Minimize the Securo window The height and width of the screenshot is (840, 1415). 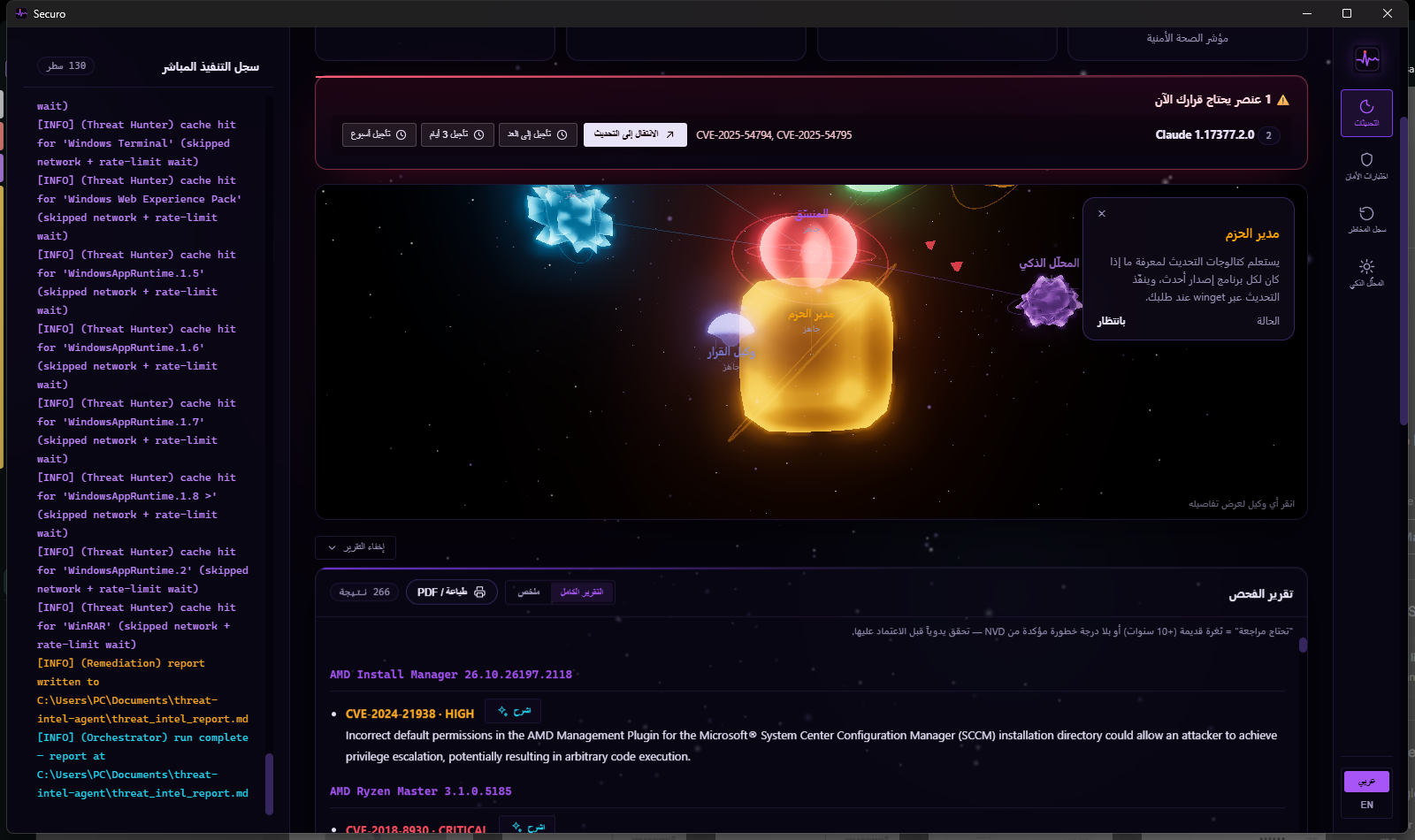[1307, 13]
